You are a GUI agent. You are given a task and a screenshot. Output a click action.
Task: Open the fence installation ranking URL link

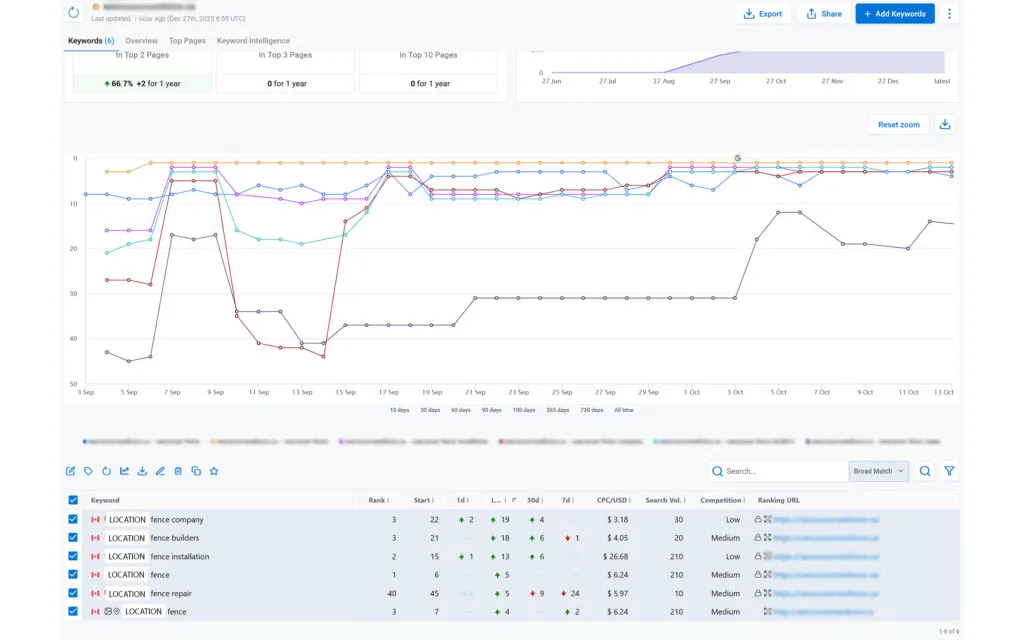tap(826, 556)
